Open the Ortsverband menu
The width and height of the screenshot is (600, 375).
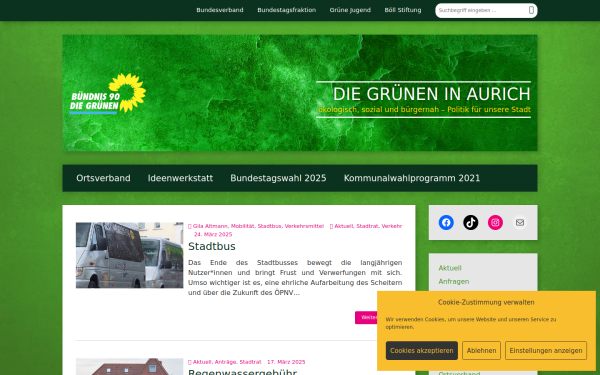pos(103,178)
